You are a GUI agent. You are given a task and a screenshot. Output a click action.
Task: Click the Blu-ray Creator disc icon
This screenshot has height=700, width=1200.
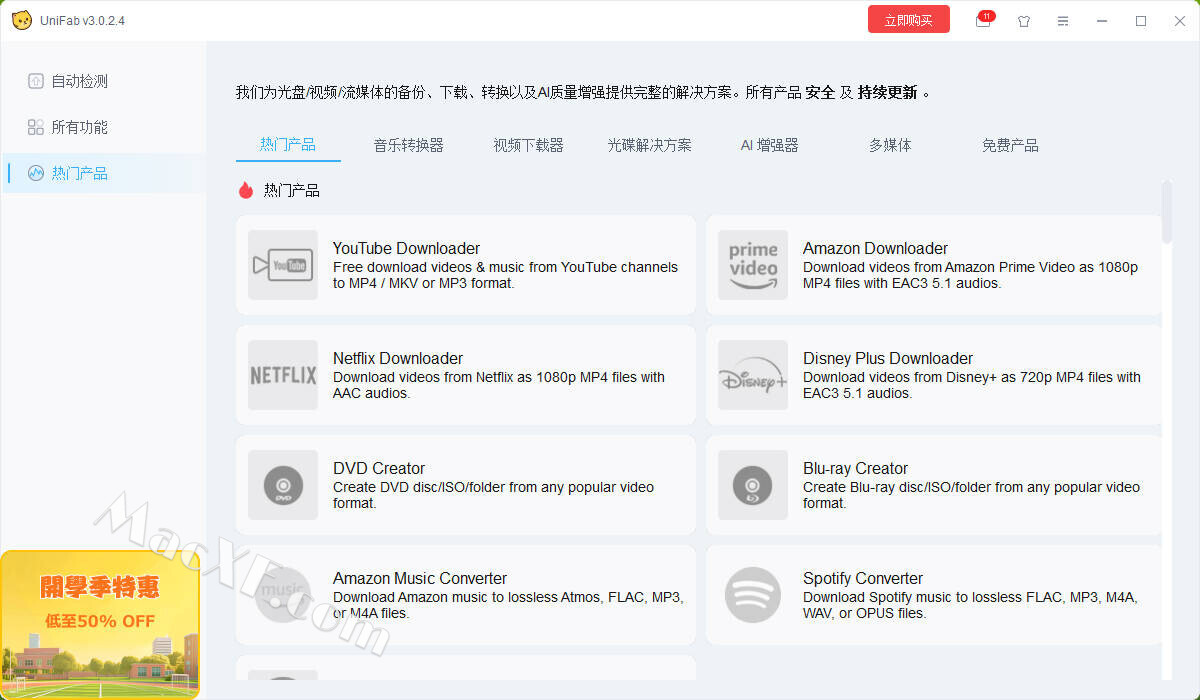click(x=753, y=485)
